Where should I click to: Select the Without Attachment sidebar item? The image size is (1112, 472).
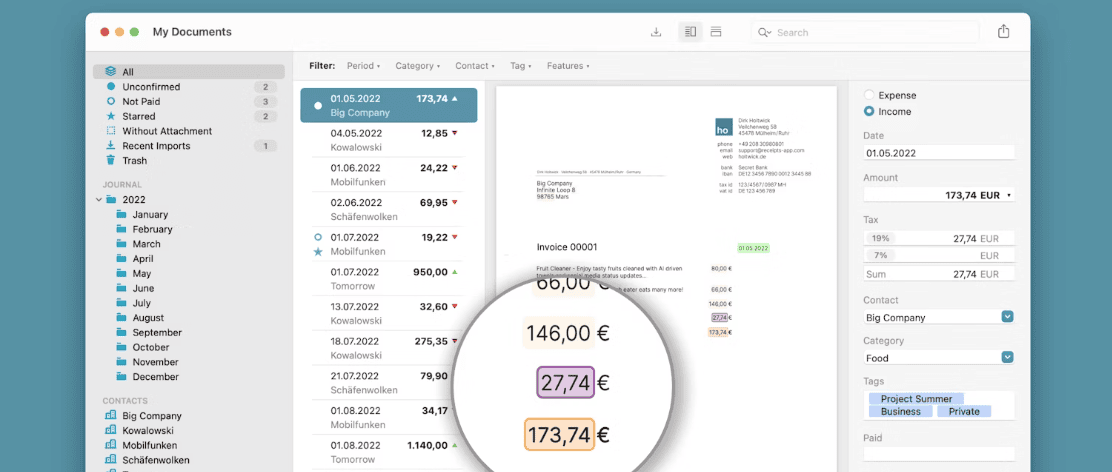tap(189, 131)
